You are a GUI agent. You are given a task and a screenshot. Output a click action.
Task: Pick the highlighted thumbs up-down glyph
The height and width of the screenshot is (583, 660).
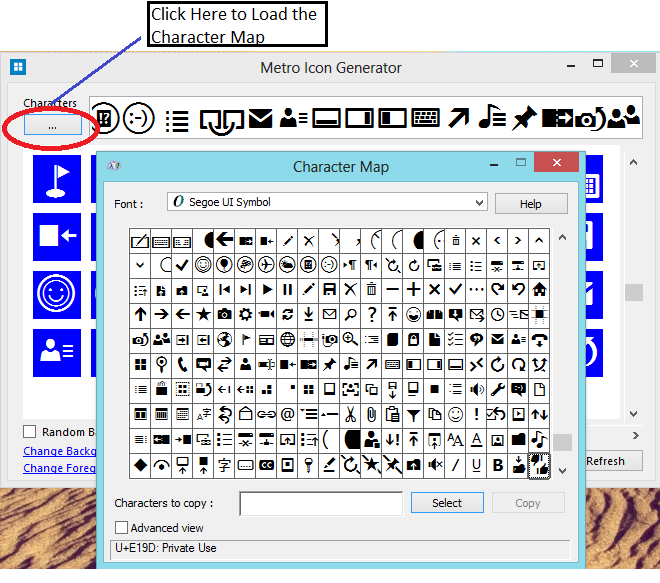[x=539, y=465]
